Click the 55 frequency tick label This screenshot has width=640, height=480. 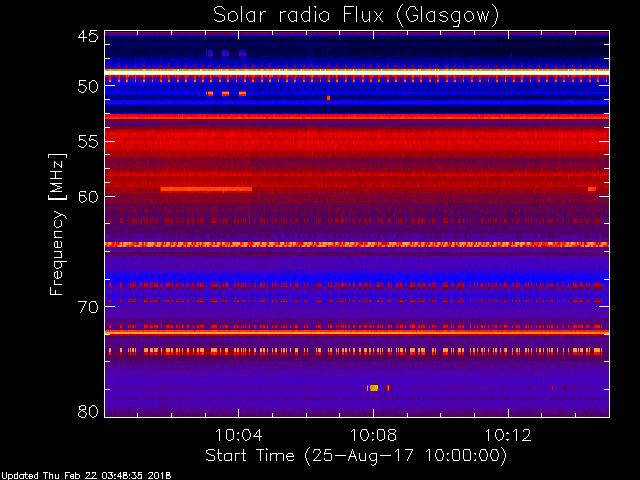coord(88,142)
